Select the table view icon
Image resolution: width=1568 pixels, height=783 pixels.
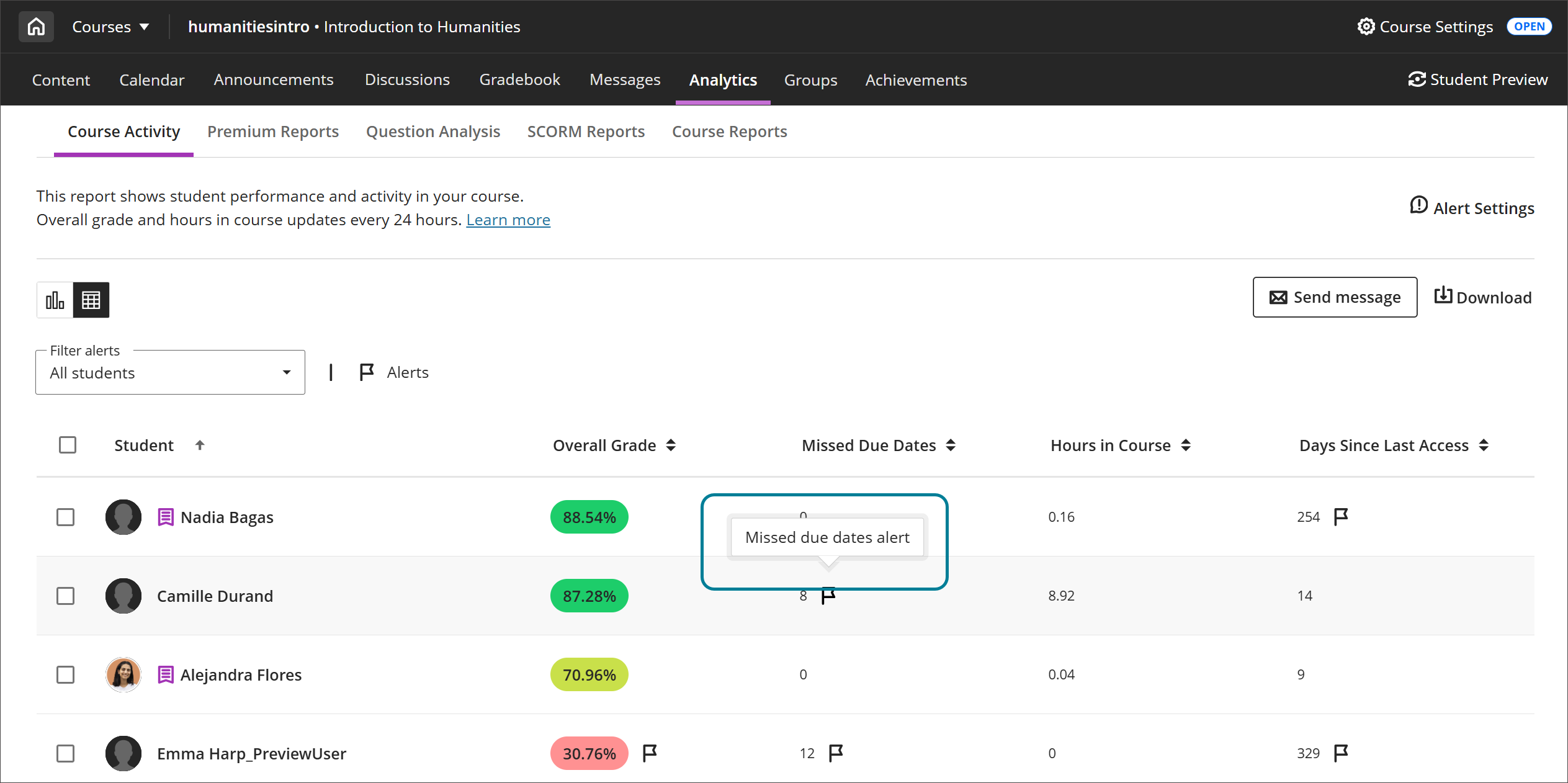[91, 299]
